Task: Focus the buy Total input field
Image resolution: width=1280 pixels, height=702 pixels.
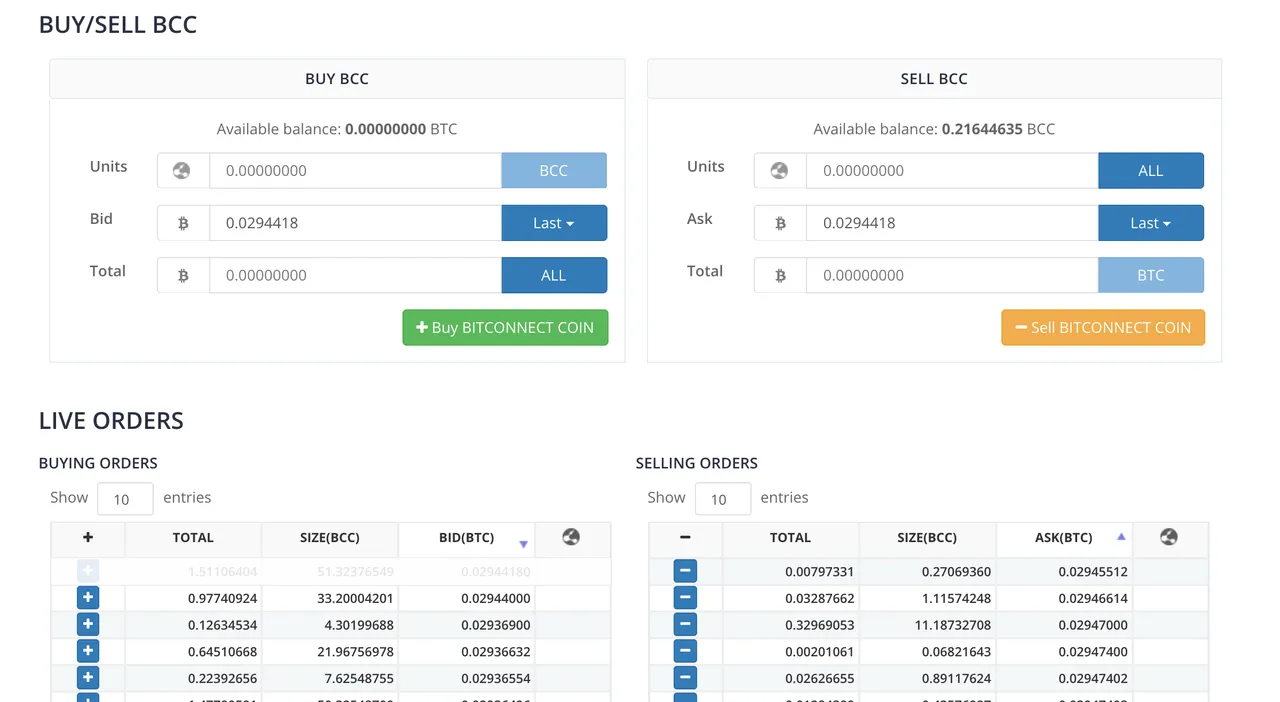Action: (x=355, y=275)
